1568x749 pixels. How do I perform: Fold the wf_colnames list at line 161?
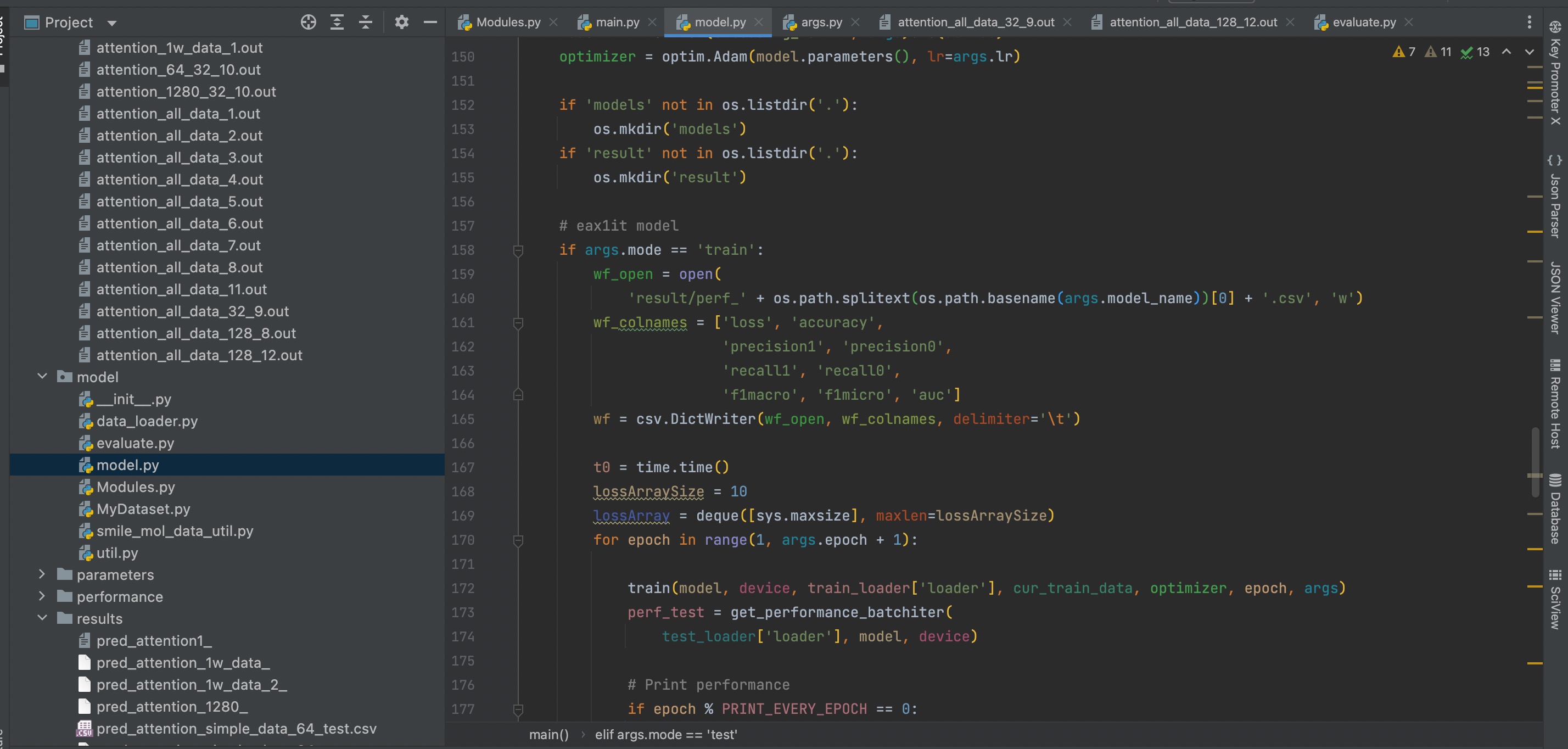tap(518, 323)
